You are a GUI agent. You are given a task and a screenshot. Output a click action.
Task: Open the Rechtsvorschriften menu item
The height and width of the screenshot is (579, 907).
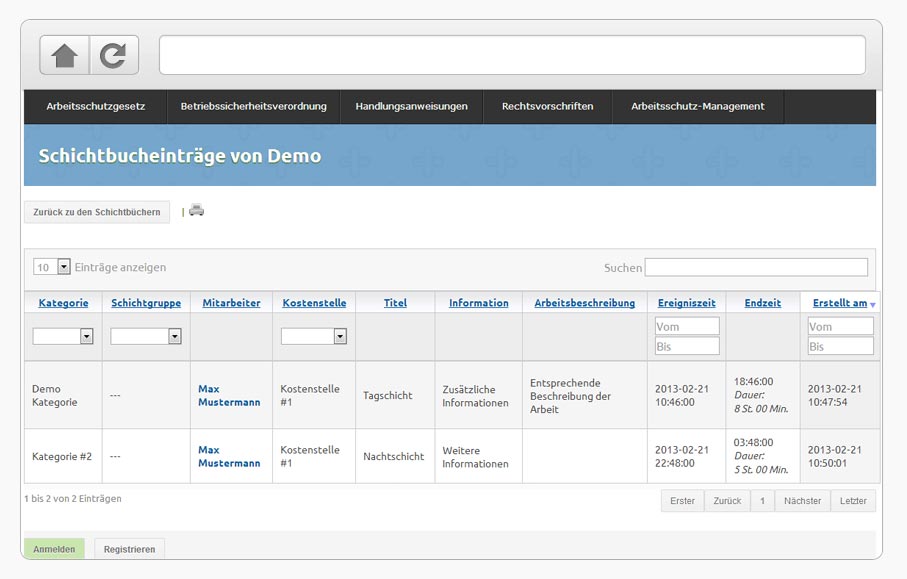(x=547, y=106)
